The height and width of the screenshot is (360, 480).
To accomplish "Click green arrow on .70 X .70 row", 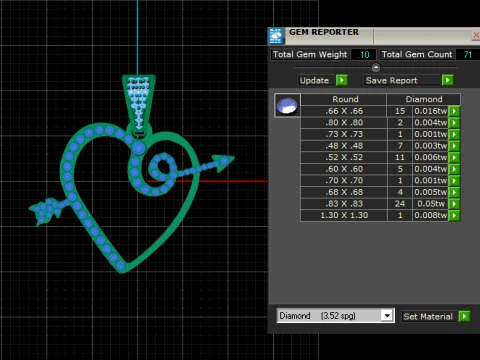I will click(x=454, y=181).
